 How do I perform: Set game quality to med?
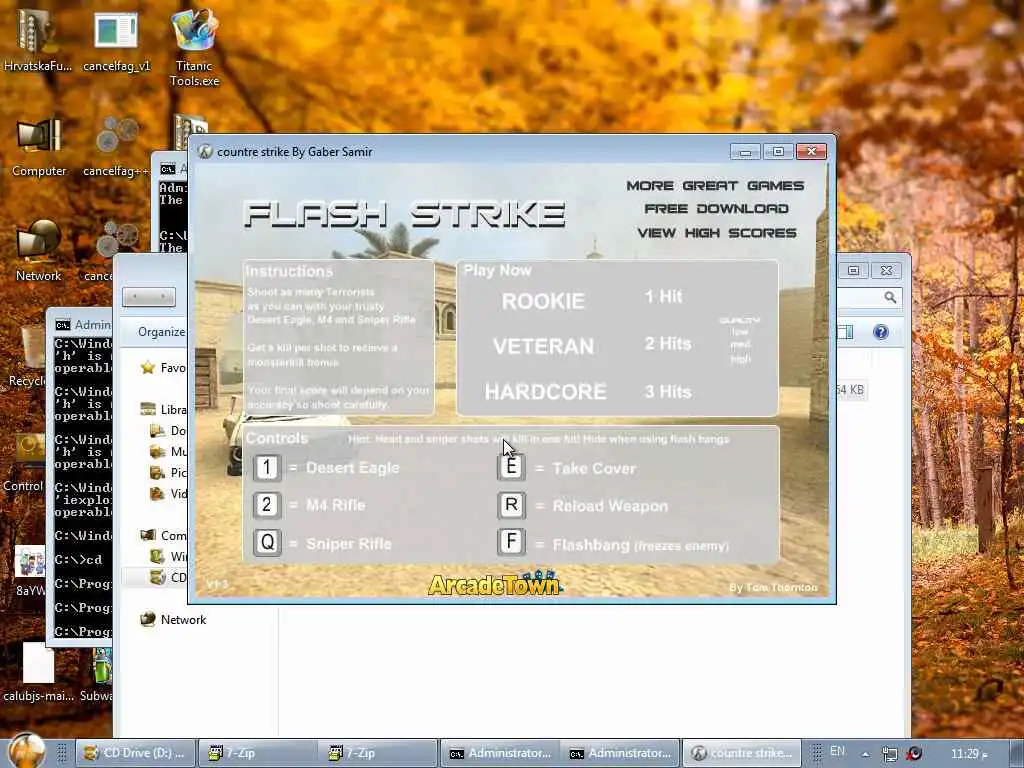740,345
